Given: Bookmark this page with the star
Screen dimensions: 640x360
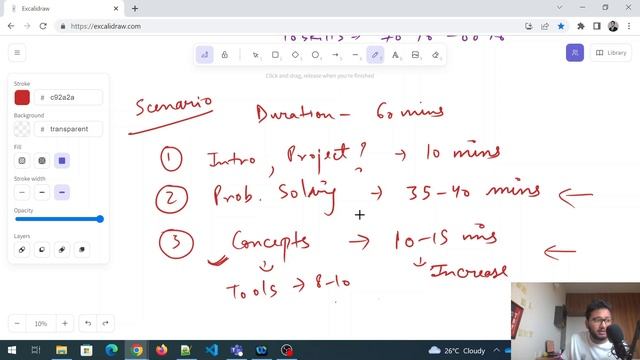Looking at the screenshot, I should pyautogui.click(x=561, y=26).
